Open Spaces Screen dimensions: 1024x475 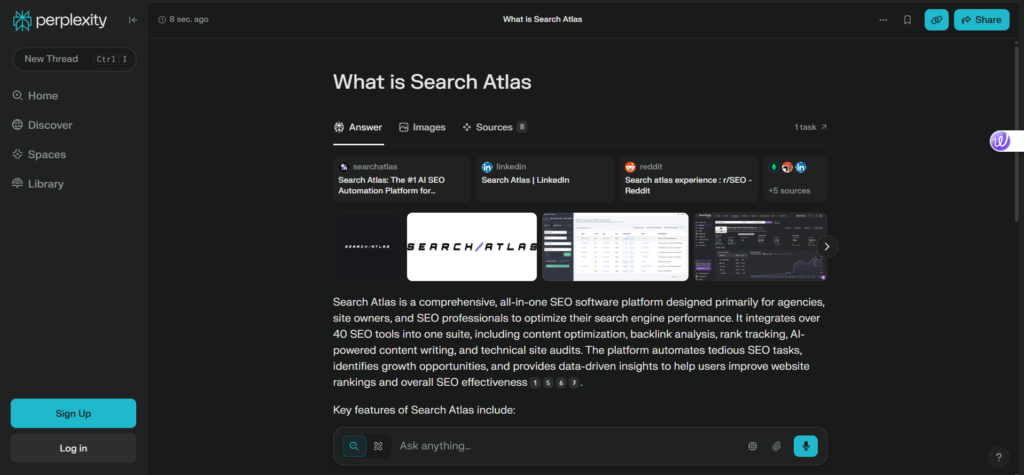pos(39,154)
